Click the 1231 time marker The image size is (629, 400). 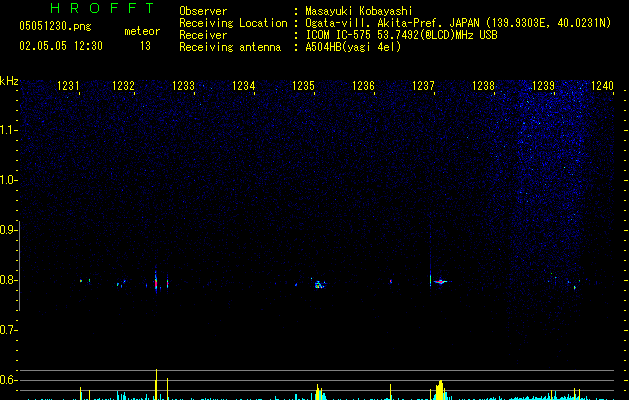pyautogui.click(x=68, y=86)
